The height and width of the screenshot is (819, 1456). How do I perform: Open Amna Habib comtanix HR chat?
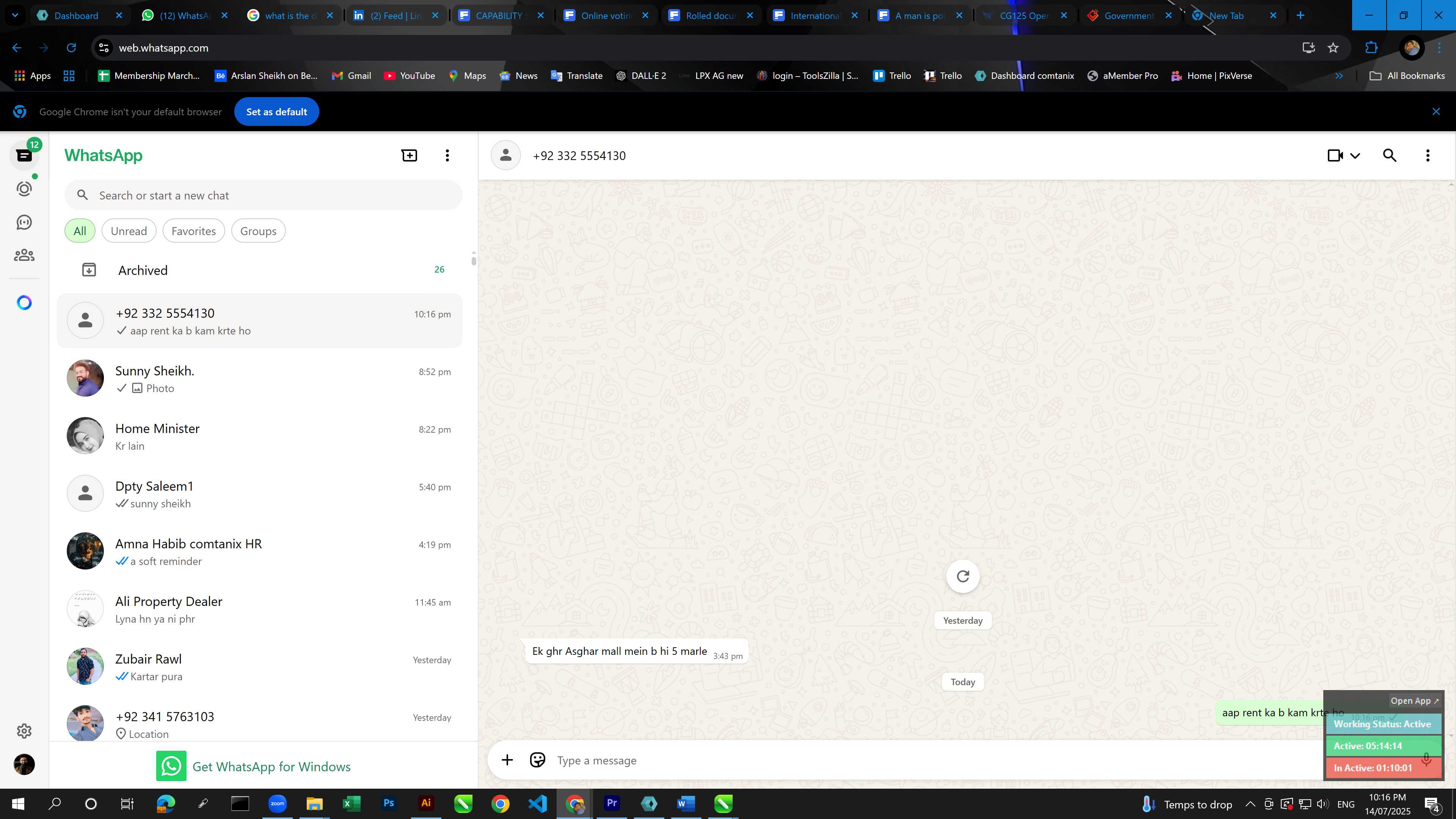click(260, 552)
